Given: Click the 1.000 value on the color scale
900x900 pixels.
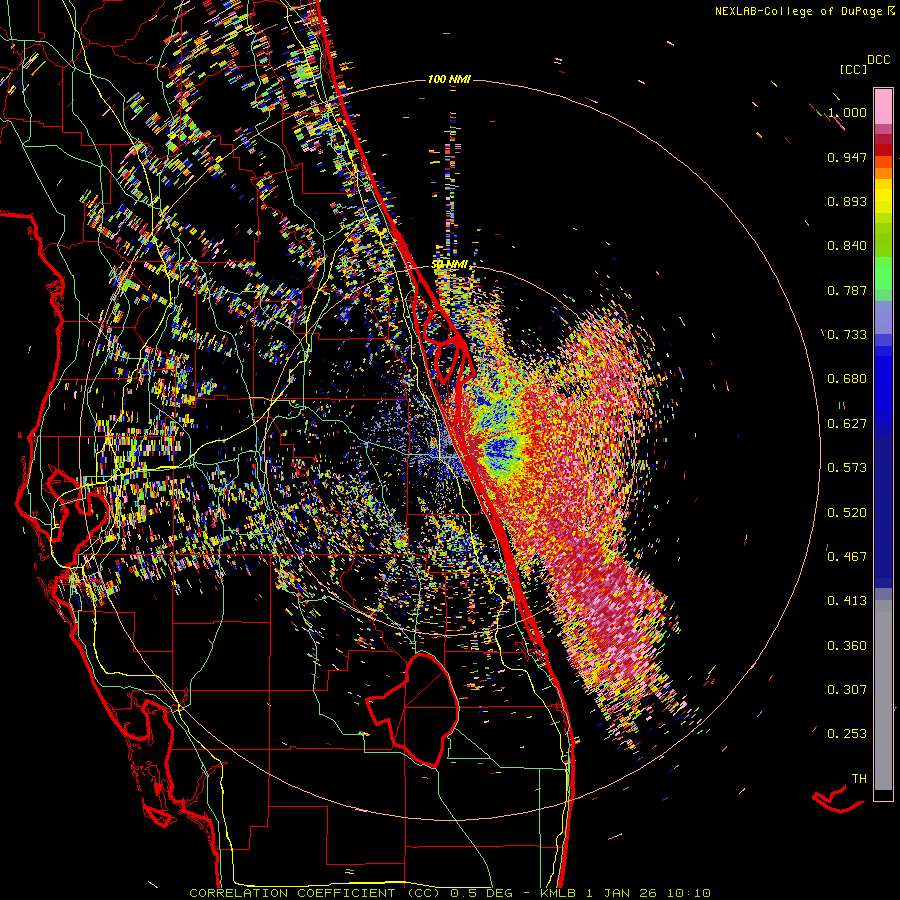Looking at the screenshot, I should coord(847,112).
